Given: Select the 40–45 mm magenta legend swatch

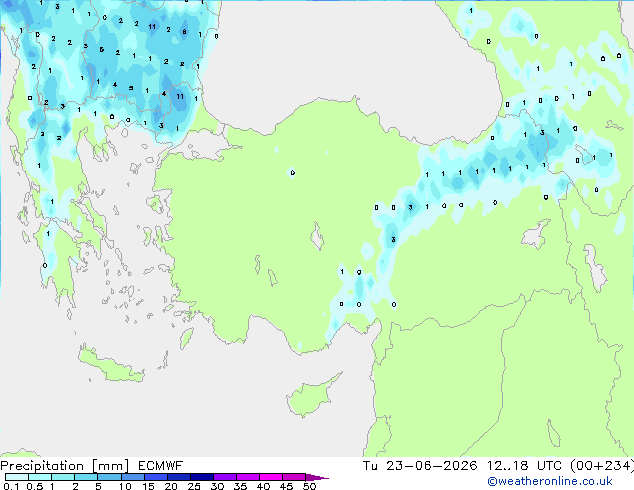Looking at the screenshot, I should (x=271, y=477).
